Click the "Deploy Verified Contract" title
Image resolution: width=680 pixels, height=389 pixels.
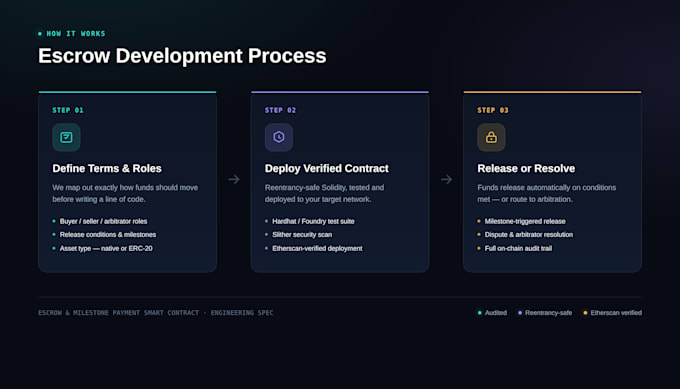pyautogui.click(x=327, y=168)
